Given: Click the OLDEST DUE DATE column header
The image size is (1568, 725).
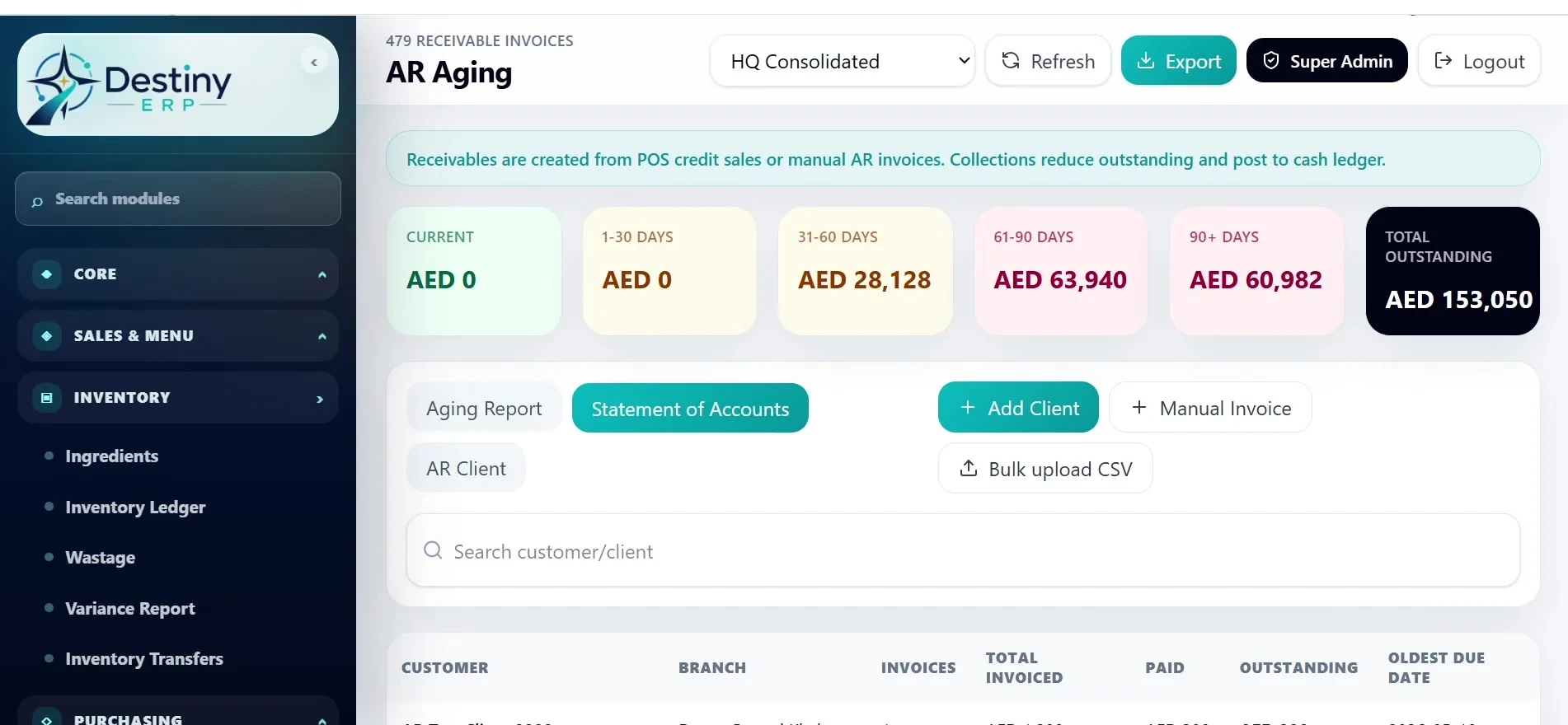Looking at the screenshot, I should (1436, 667).
